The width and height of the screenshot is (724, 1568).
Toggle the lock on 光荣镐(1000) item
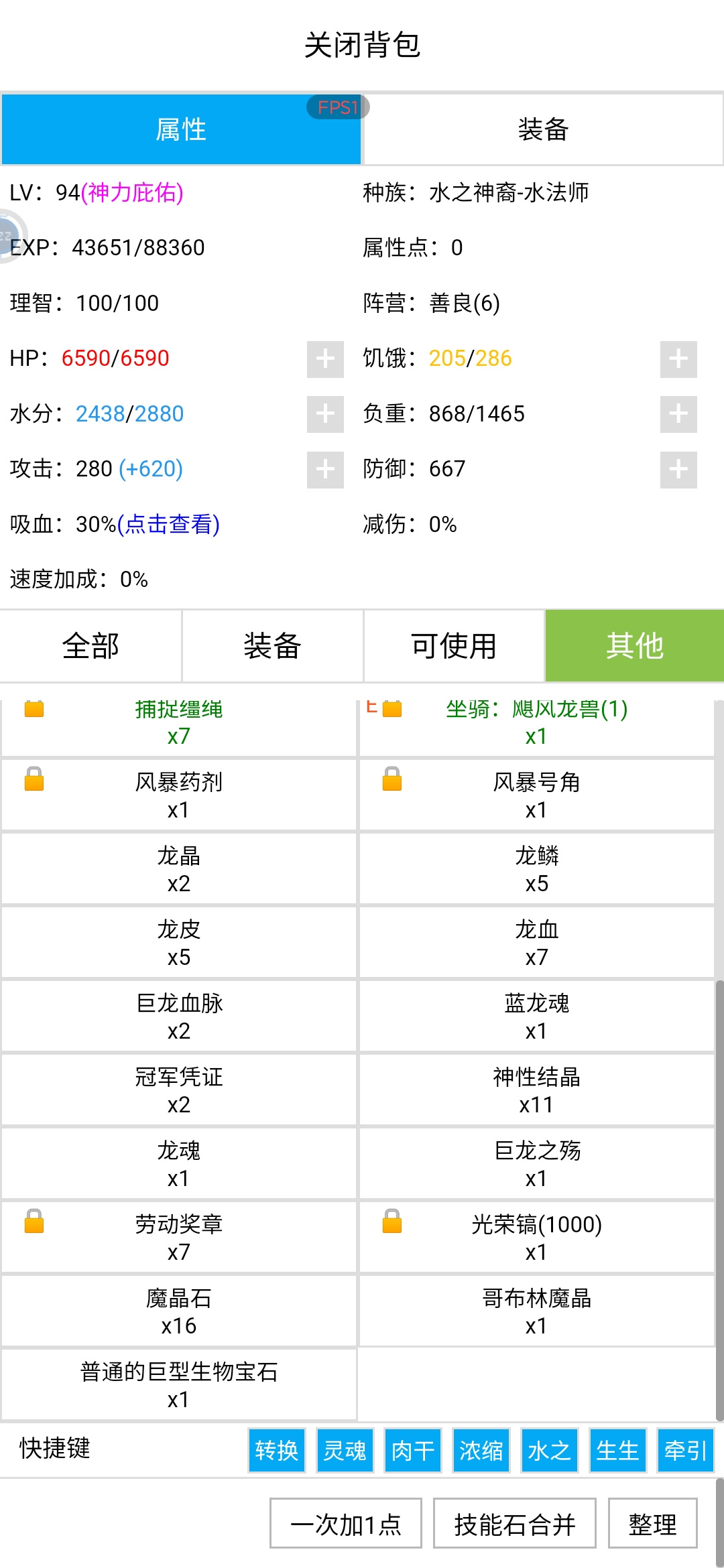(392, 1222)
